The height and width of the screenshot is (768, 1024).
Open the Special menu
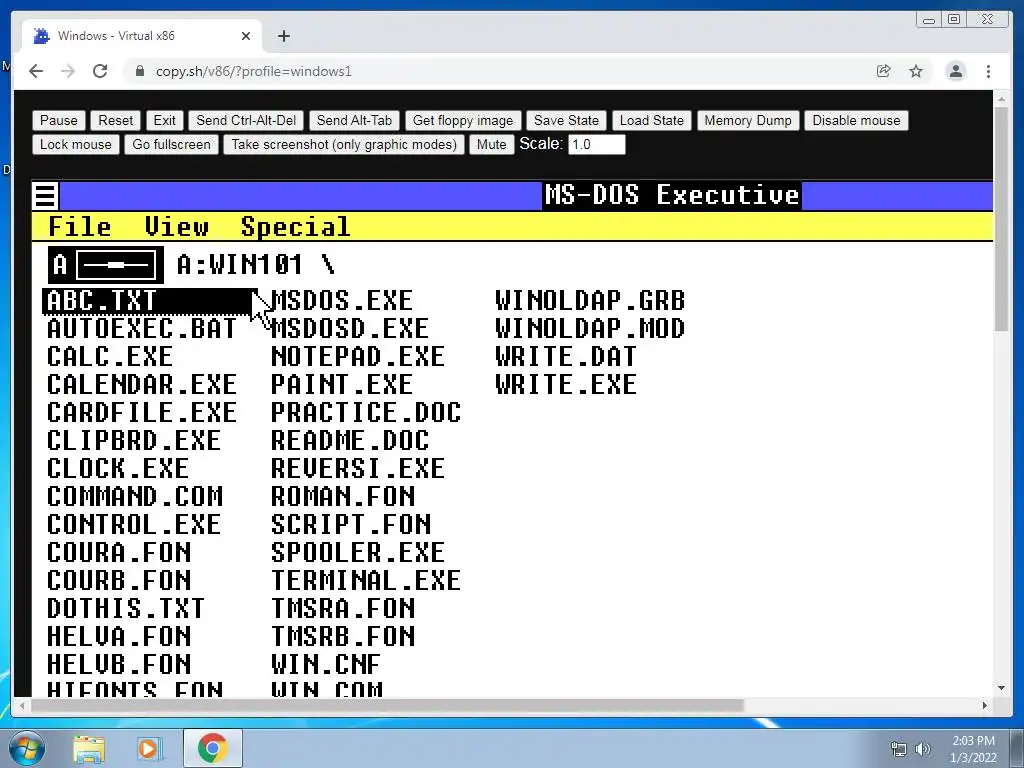pyautogui.click(x=295, y=227)
